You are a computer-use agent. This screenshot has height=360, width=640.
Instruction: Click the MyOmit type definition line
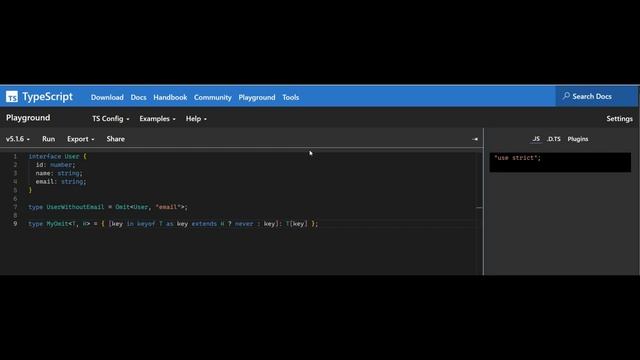click(173, 224)
